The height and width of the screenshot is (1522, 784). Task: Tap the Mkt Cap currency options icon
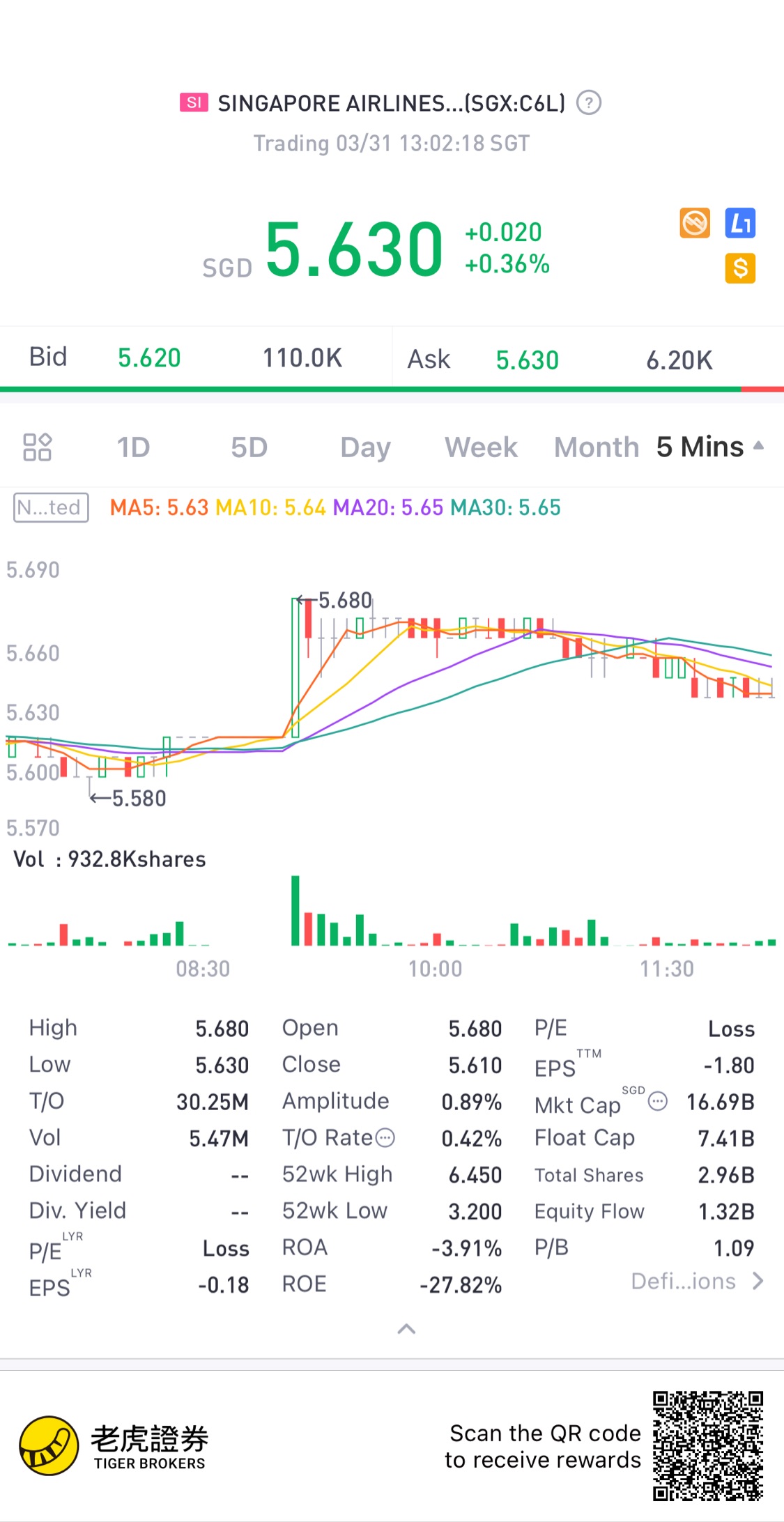pyautogui.click(x=658, y=1102)
